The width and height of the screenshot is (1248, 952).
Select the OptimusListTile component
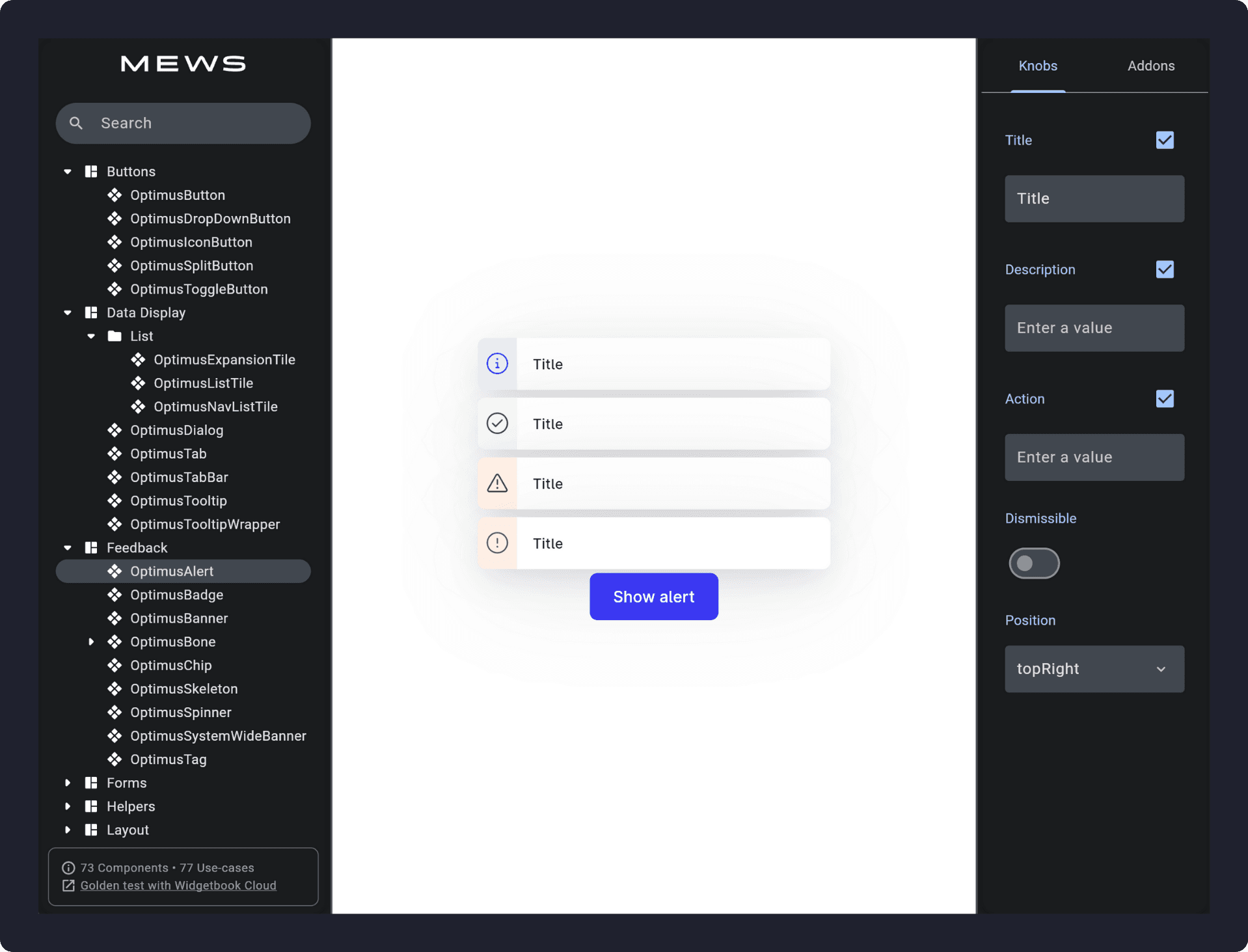click(x=203, y=383)
